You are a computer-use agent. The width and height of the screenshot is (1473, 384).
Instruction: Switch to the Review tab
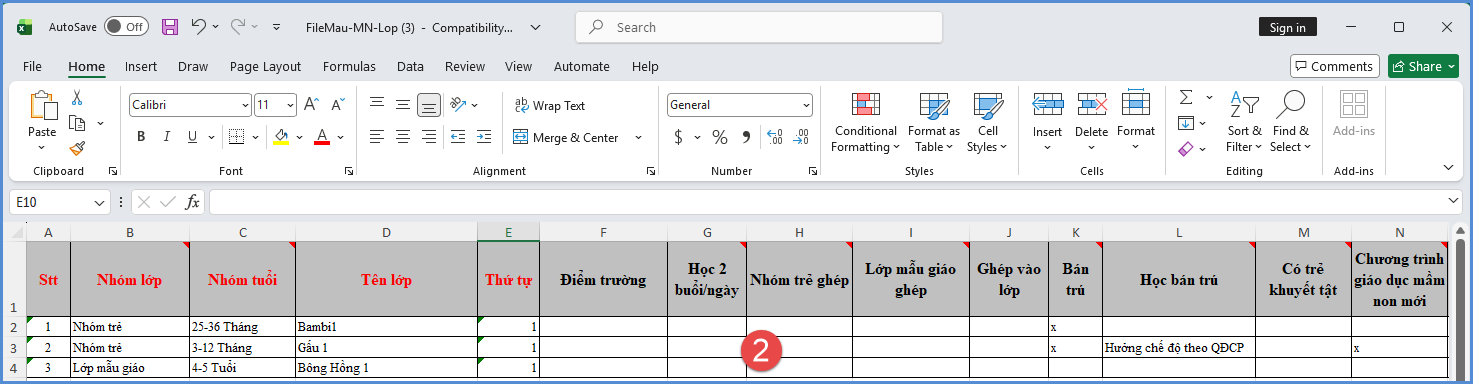point(465,66)
